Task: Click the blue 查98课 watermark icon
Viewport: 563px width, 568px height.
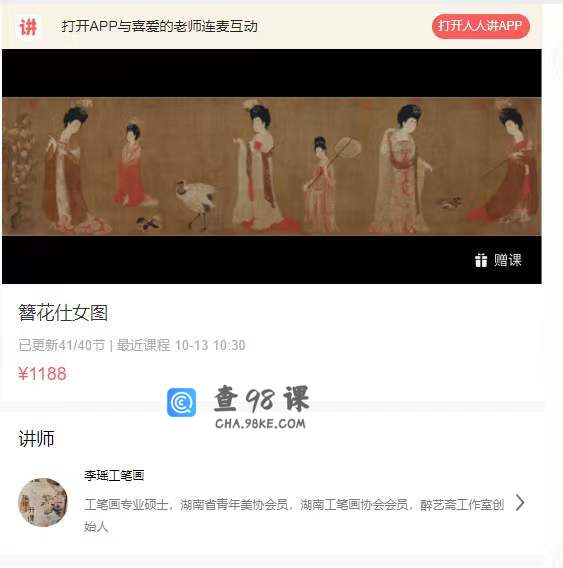Action: (x=182, y=402)
